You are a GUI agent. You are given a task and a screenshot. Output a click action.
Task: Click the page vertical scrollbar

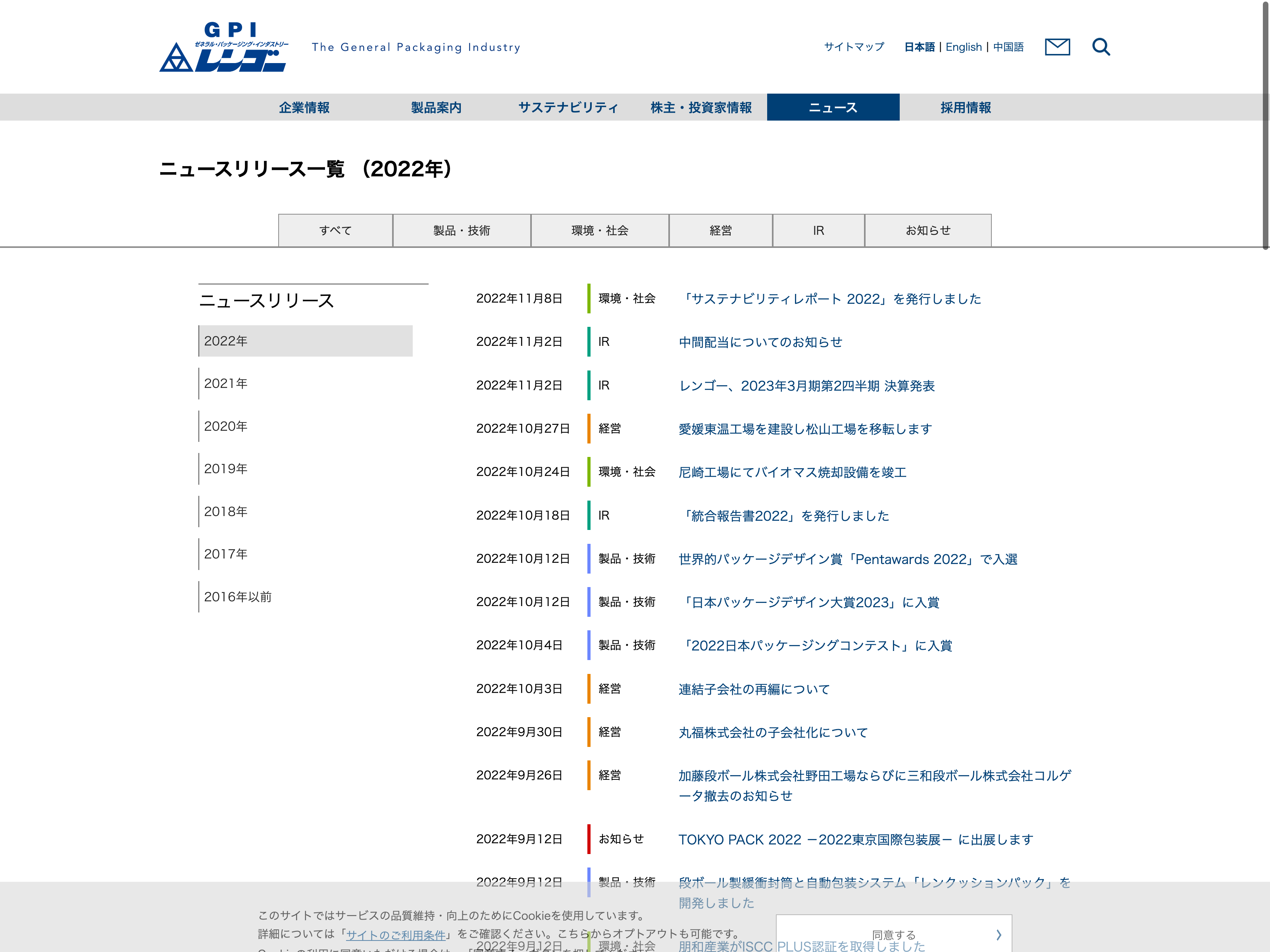[x=1265, y=126]
